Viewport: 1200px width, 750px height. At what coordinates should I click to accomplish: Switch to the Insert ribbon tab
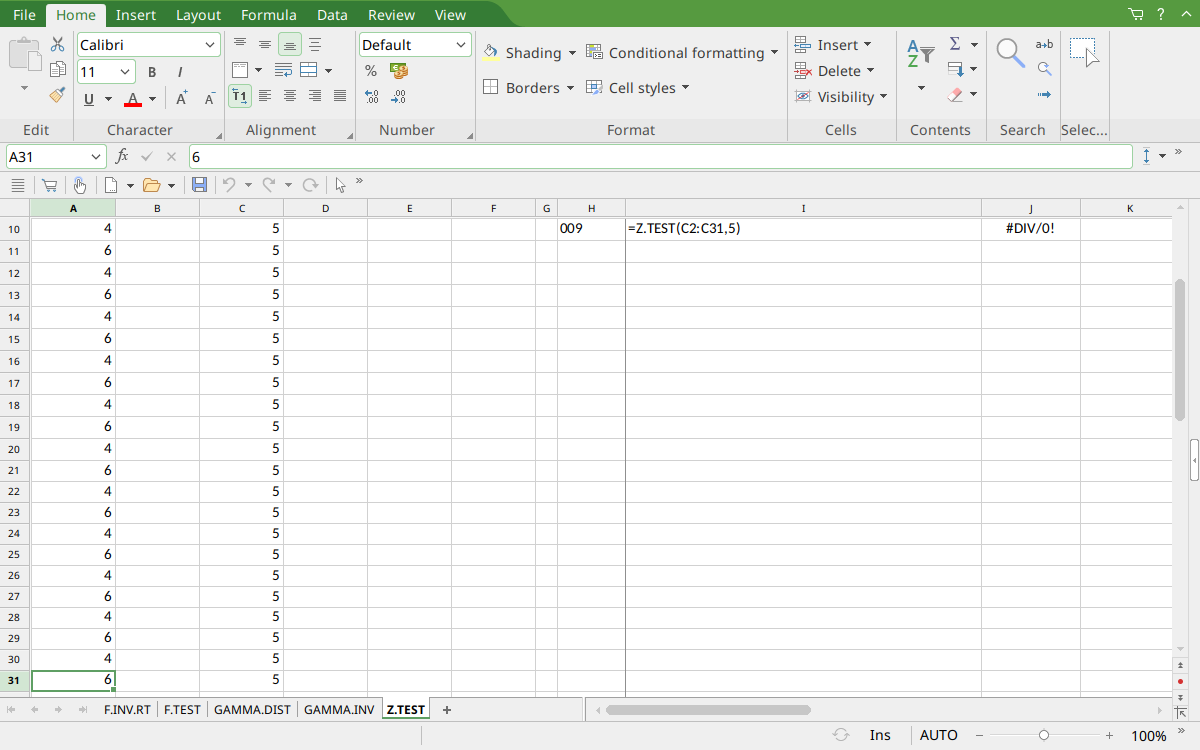[x=135, y=15]
